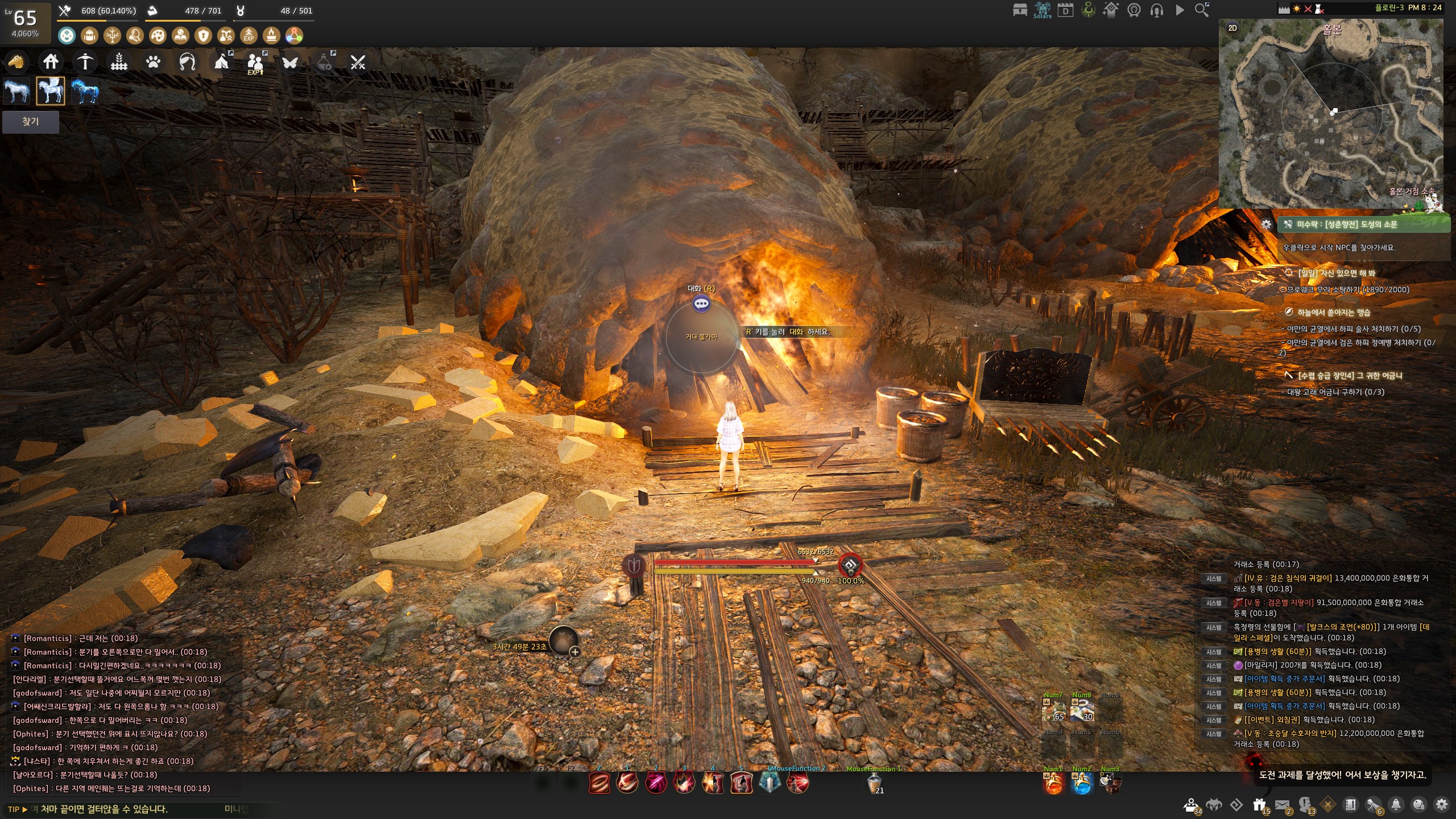Click the 찾기 button
The height and width of the screenshot is (819, 1456).
[31, 122]
